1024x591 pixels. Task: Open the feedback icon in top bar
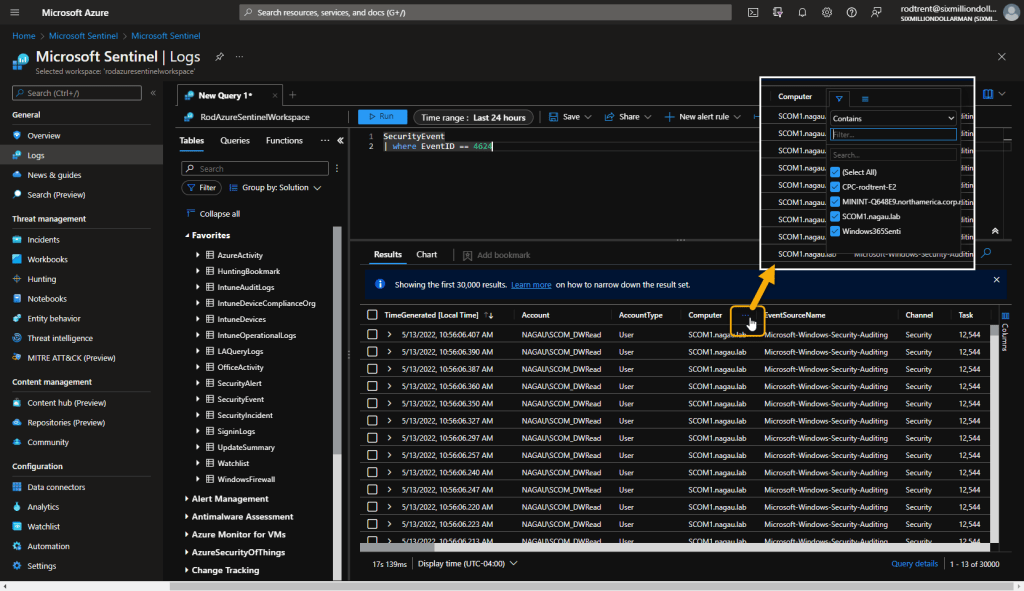tap(876, 12)
